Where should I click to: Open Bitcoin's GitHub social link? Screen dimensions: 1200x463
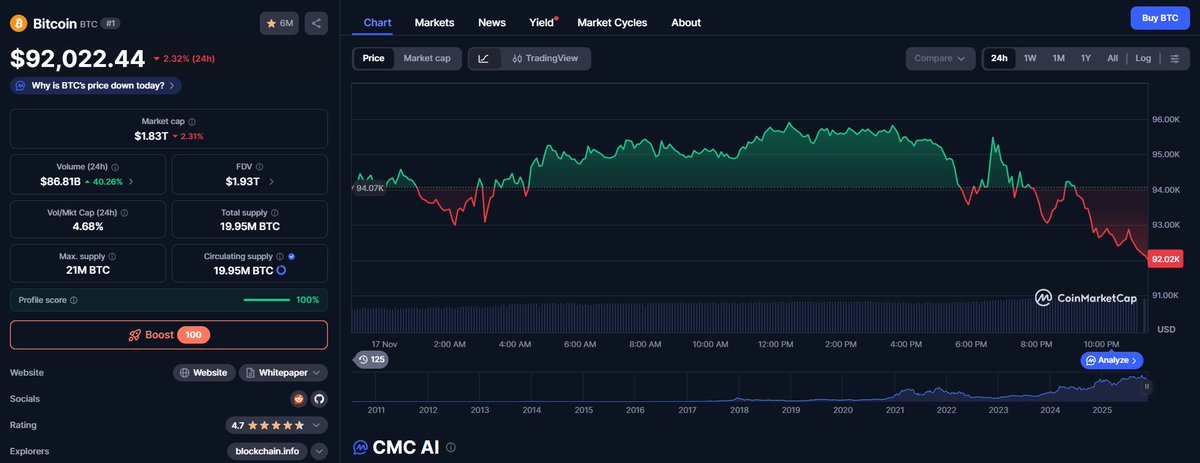(319, 398)
